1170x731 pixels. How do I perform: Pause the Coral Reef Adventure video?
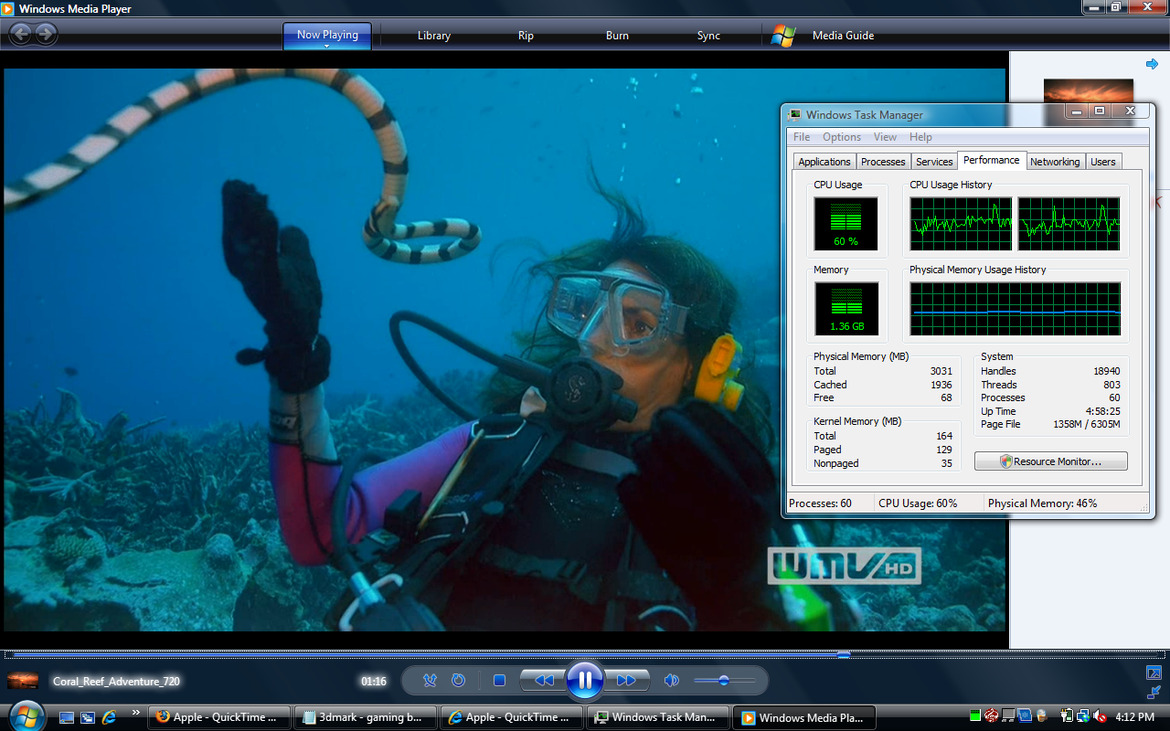(x=585, y=680)
